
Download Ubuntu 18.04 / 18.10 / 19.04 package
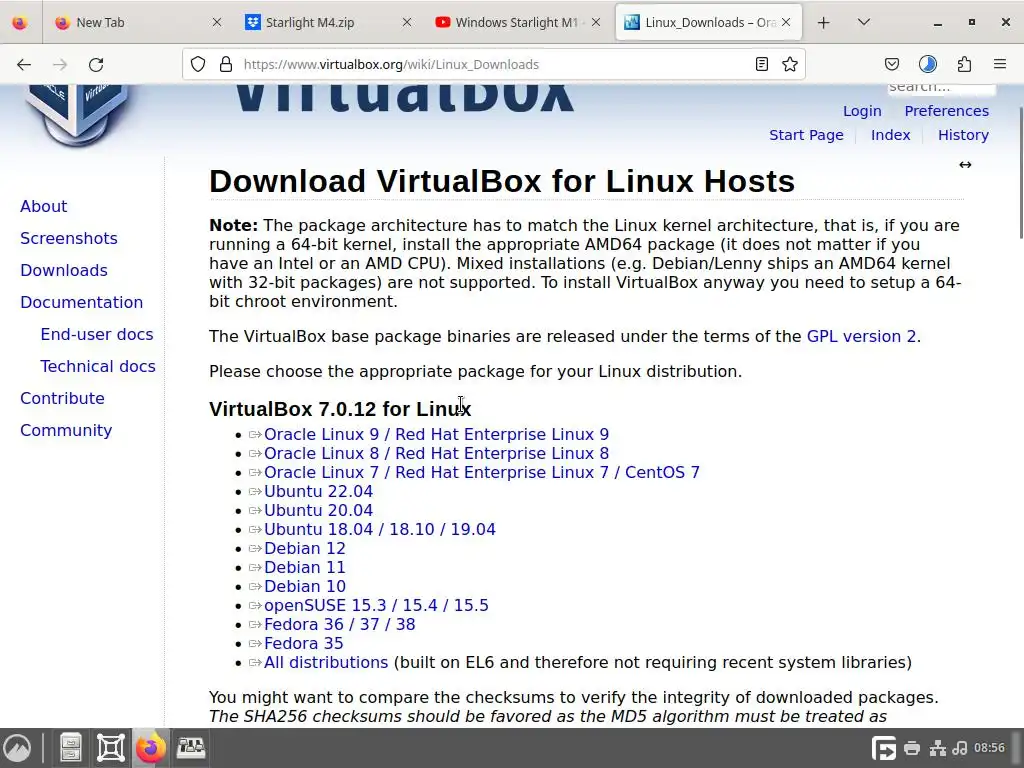379,529
